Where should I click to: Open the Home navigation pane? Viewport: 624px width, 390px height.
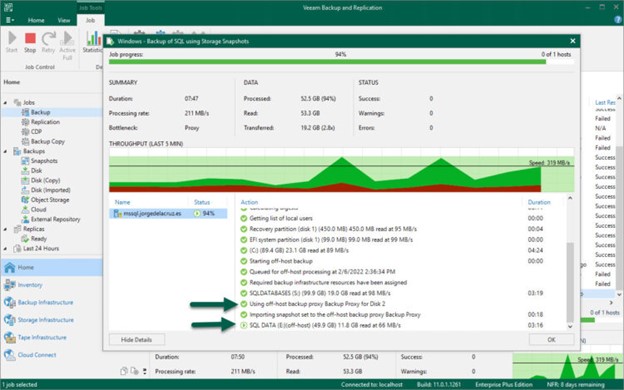coord(51,267)
